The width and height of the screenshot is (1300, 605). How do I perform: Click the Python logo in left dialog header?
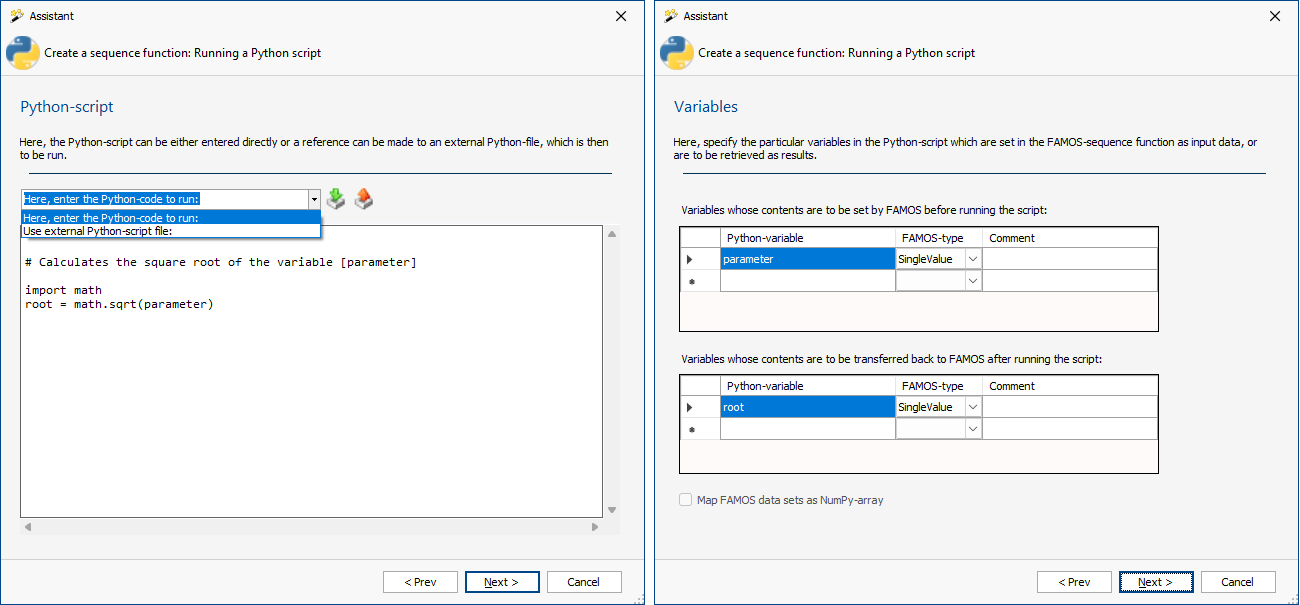coord(23,53)
